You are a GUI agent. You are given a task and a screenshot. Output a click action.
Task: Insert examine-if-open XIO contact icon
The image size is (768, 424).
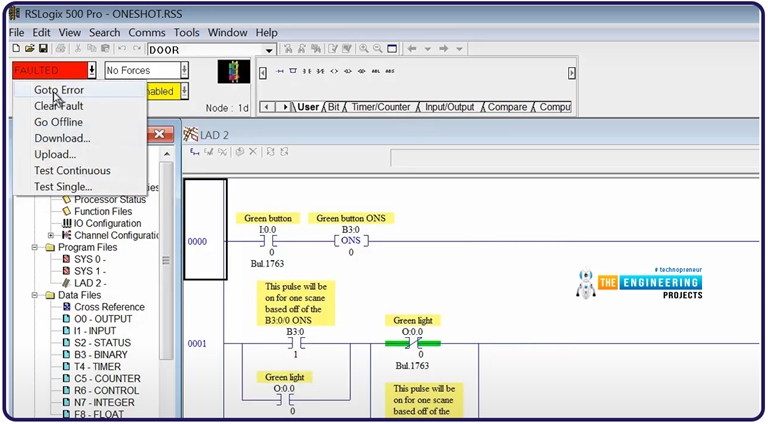pyautogui.click(x=320, y=71)
